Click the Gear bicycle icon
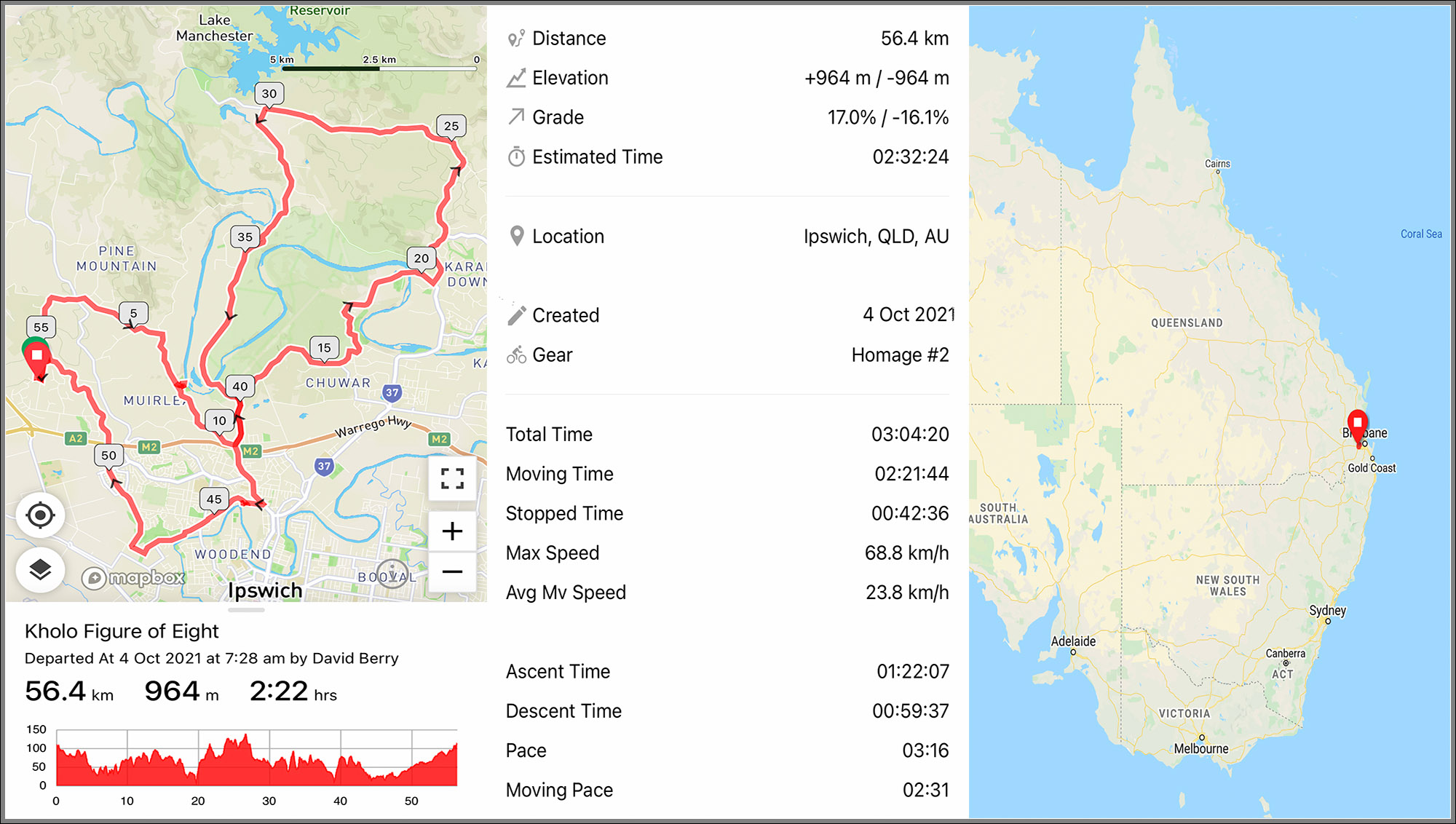 (517, 354)
